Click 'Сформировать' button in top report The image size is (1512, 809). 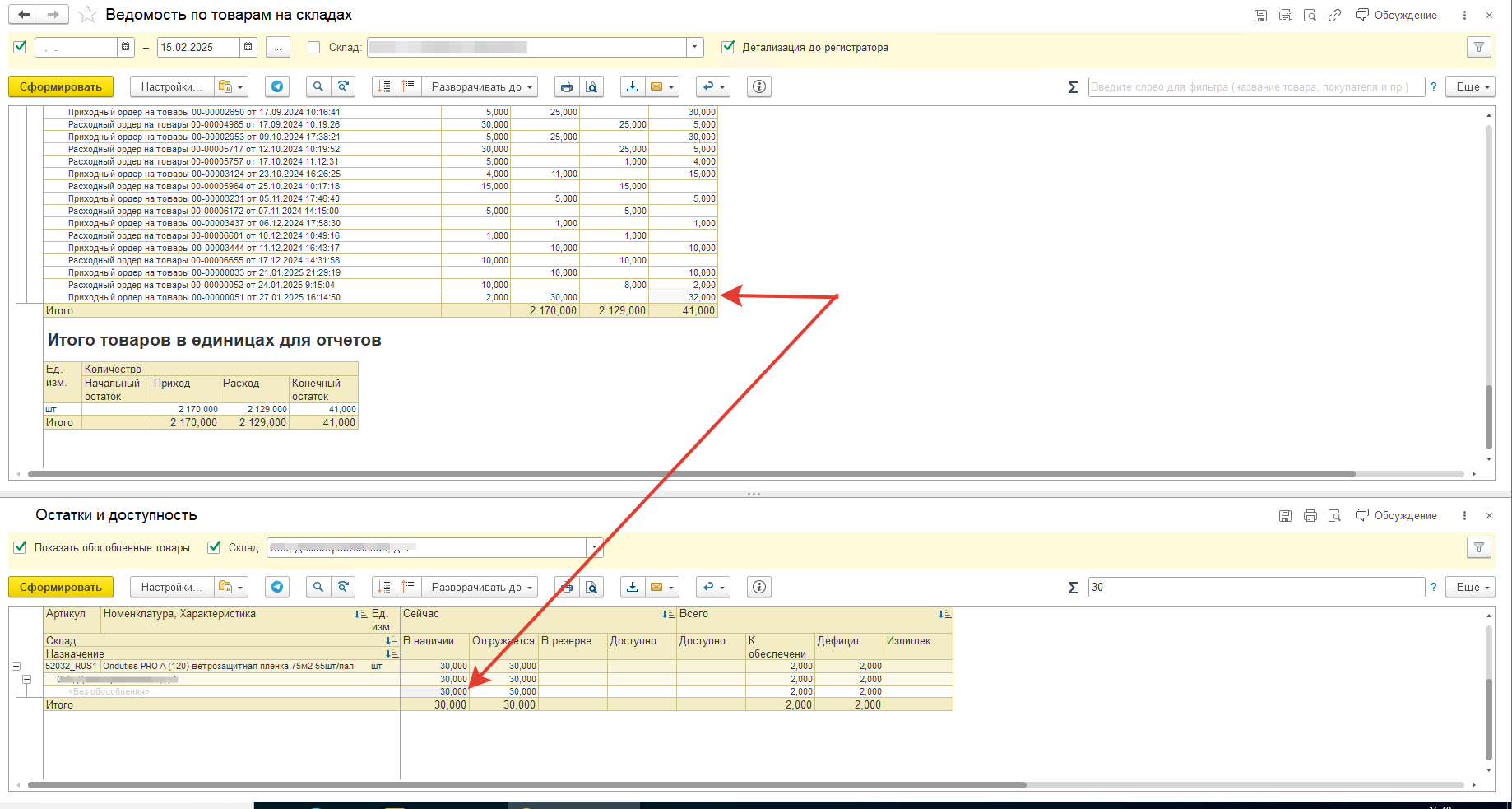tap(61, 86)
